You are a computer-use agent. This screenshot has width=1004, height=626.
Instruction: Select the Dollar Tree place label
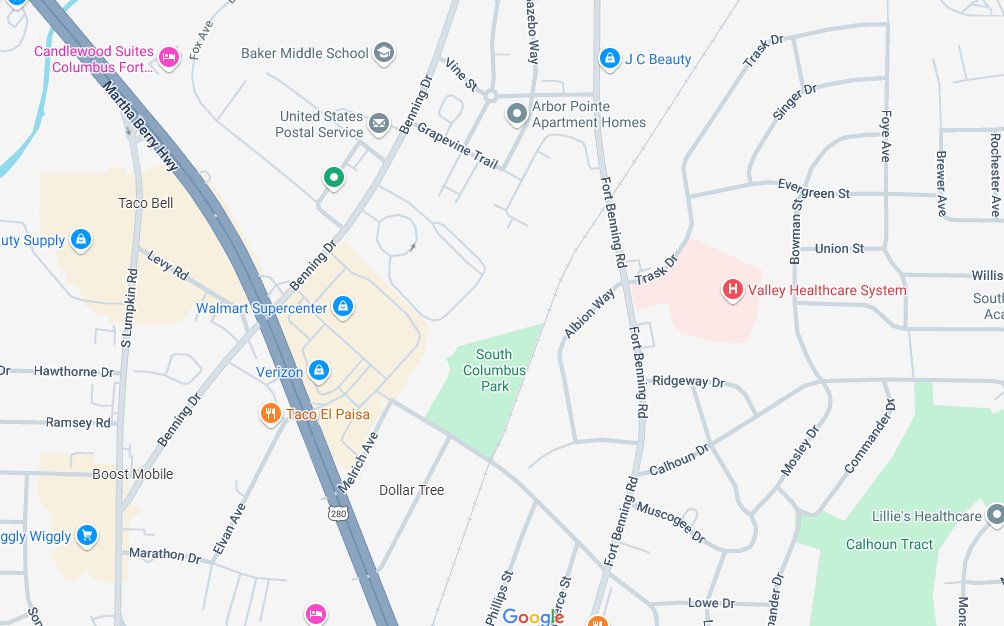click(412, 490)
